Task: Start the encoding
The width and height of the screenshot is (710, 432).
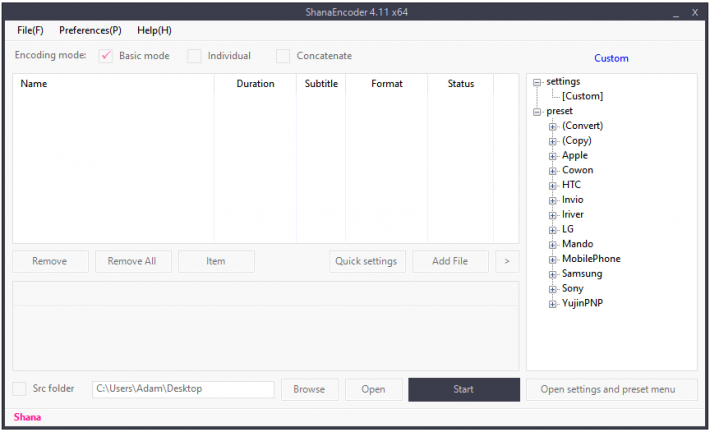Action: 464,389
